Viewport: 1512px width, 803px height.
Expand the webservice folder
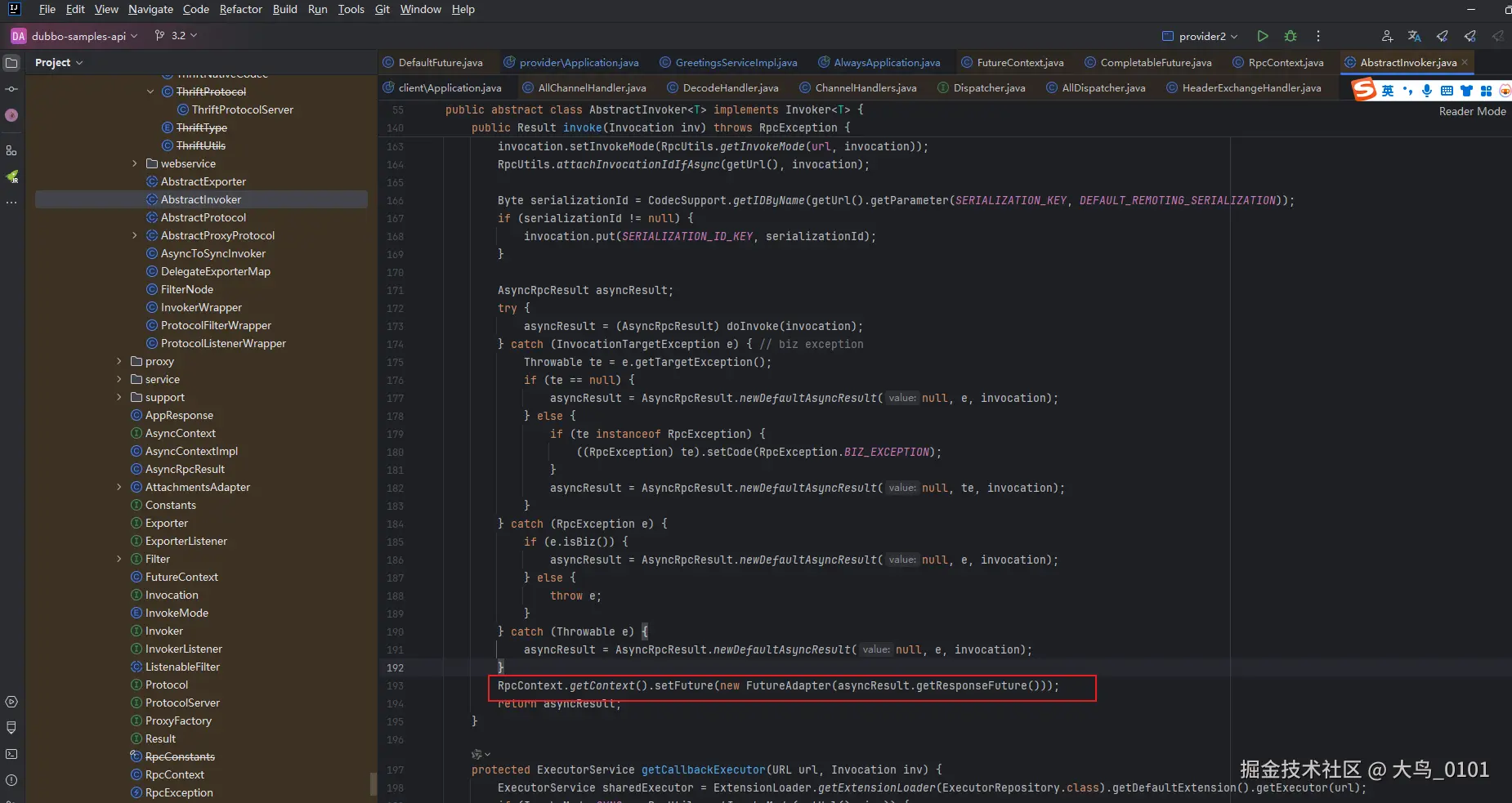click(135, 163)
